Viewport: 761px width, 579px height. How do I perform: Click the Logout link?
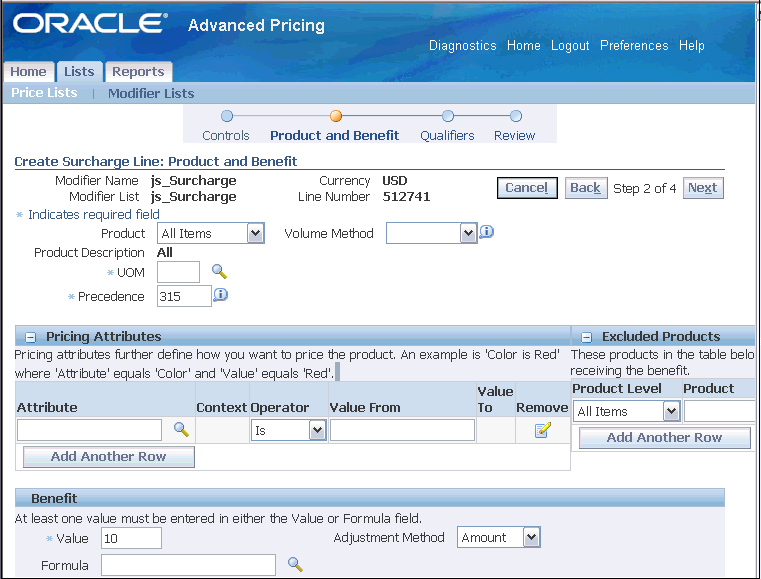point(570,46)
